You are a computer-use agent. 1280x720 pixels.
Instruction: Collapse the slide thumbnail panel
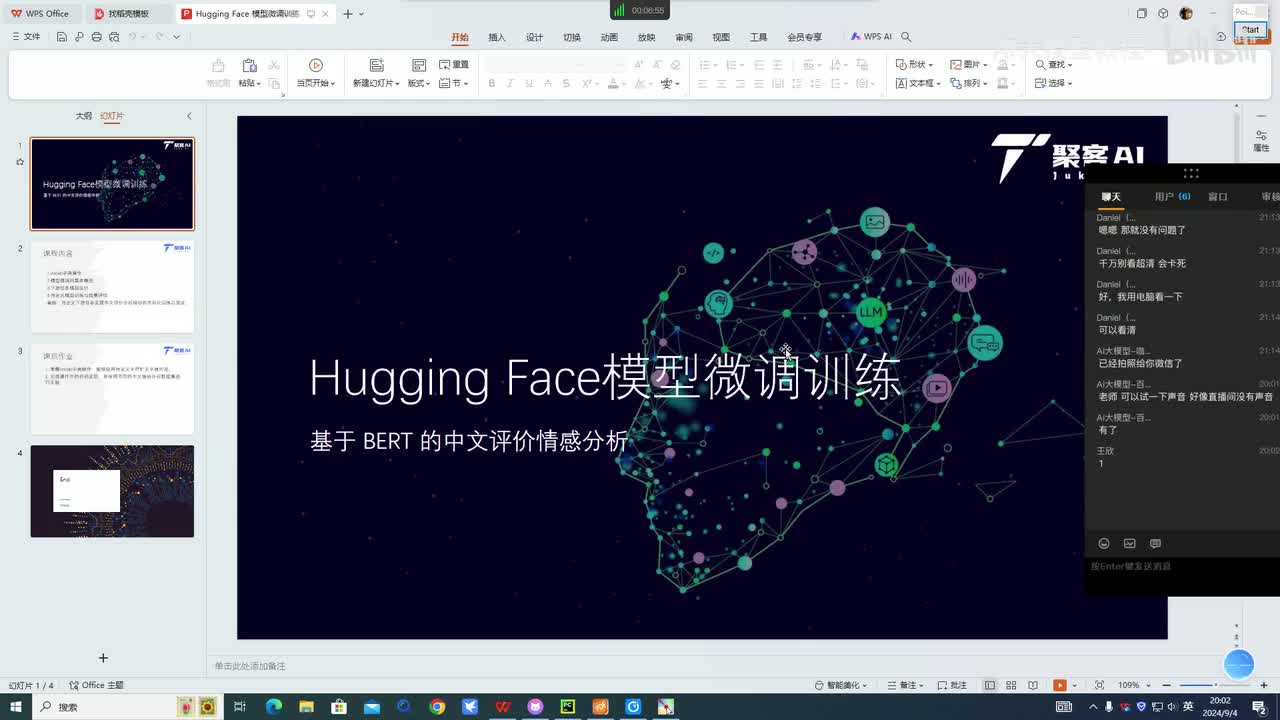coord(189,116)
